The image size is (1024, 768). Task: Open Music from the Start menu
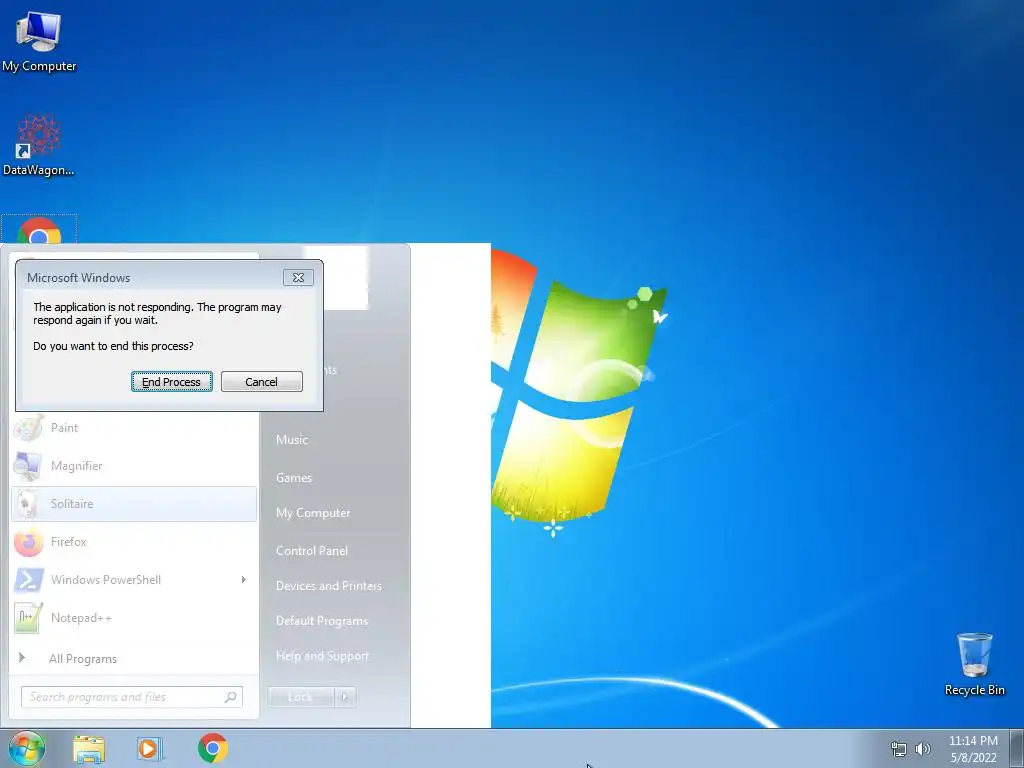pyautogui.click(x=292, y=440)
